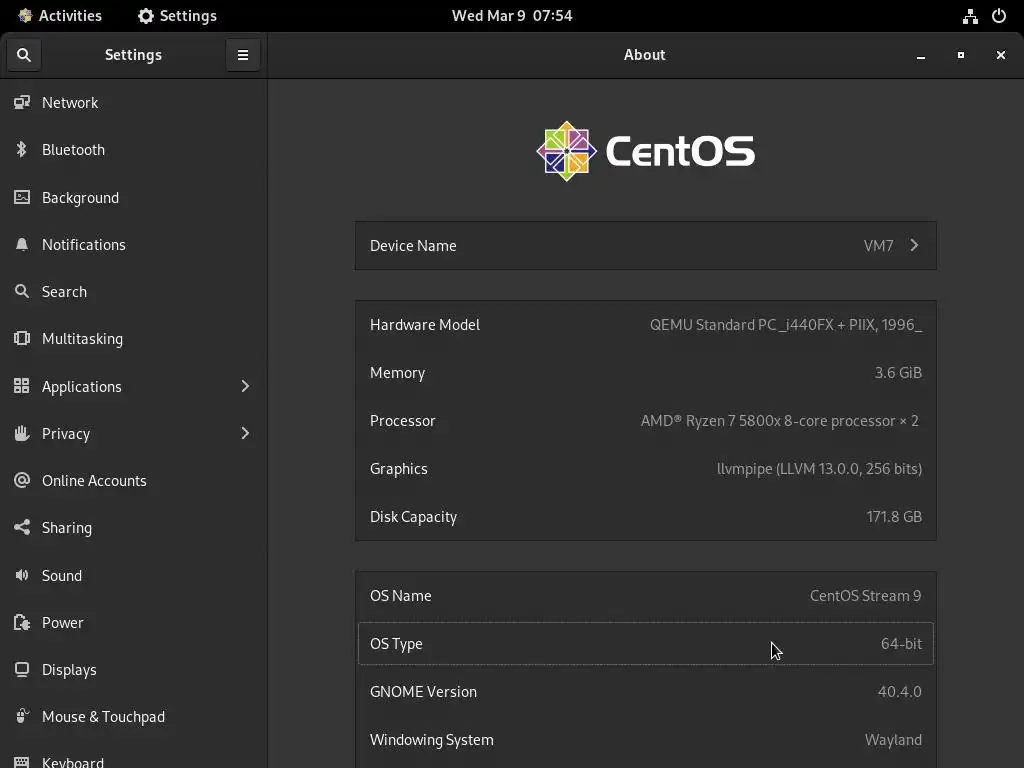
Task: Select the OS Type row
Action: pyautogui.click(x=645, y=643)
